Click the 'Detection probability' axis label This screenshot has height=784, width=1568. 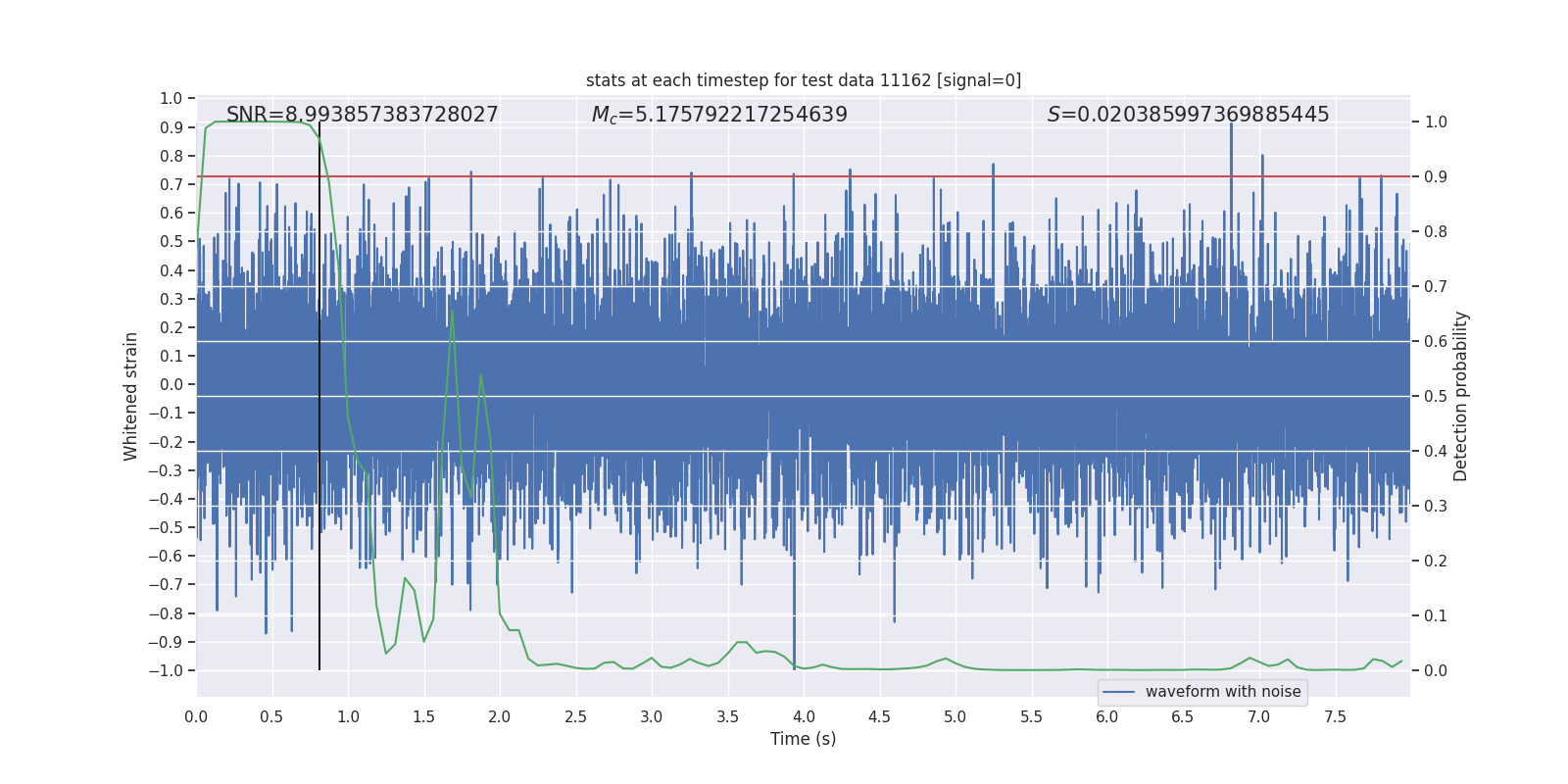coord(1461,397)
